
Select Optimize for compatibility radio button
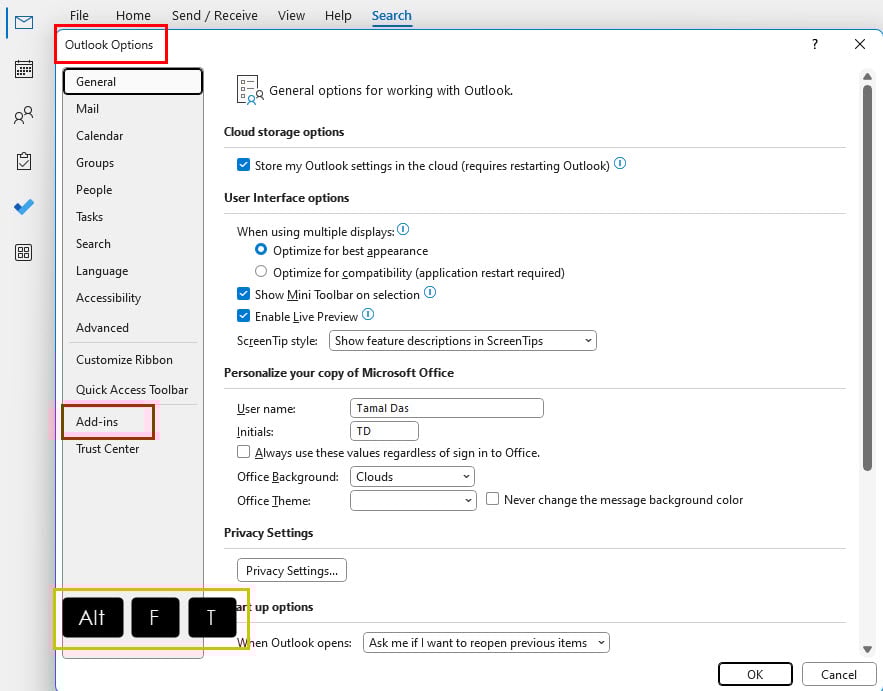(261, 271)
